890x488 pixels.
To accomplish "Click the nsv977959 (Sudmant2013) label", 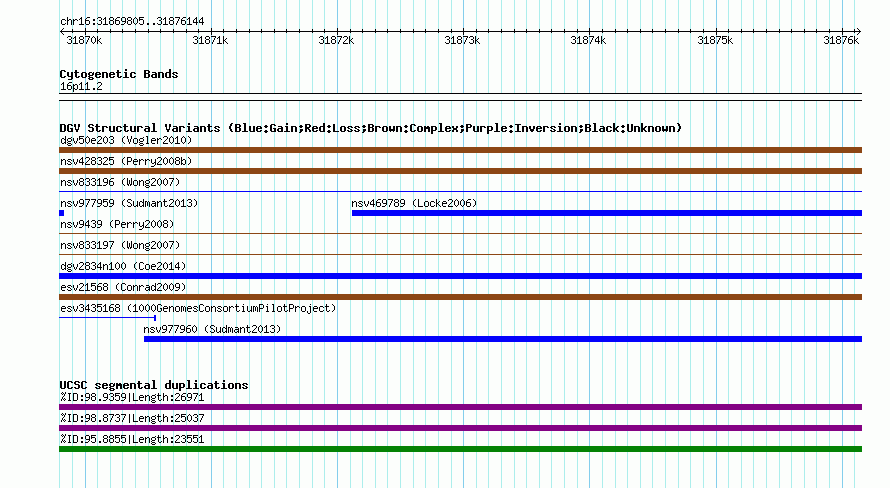I will (129, 203).
